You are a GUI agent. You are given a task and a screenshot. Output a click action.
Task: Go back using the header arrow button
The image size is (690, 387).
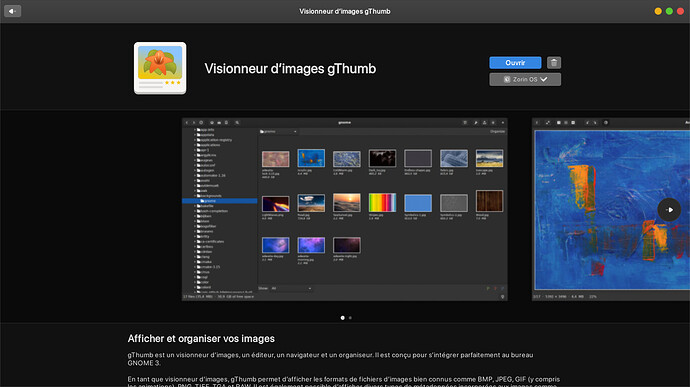pyautogui.click(x=12, y=11)
